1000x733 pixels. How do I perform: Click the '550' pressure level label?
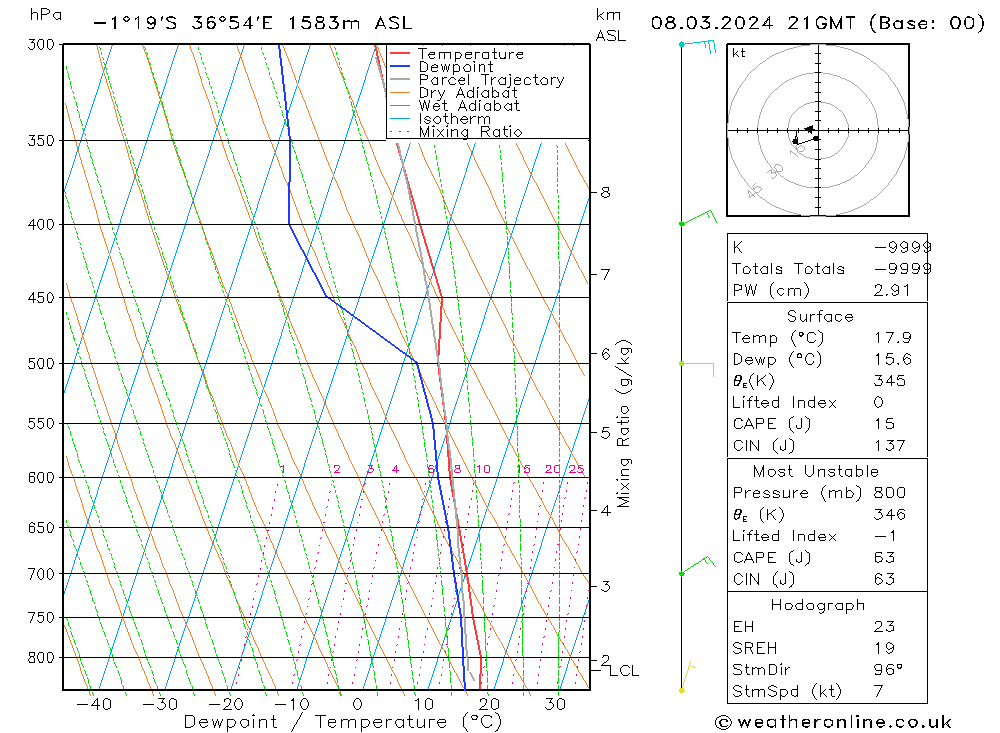tap(41, 424)
